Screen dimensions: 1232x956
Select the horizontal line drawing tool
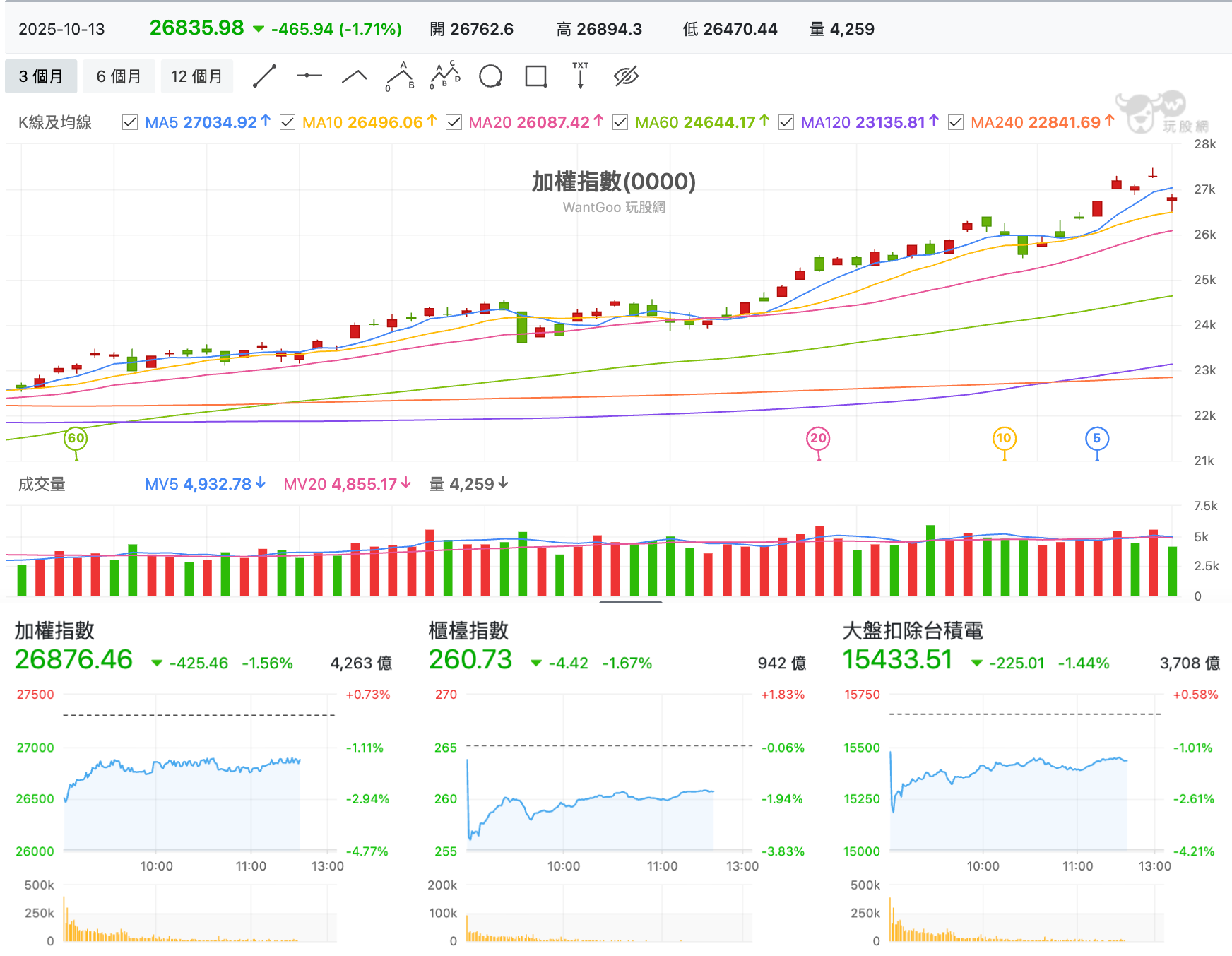click(309, 76)
